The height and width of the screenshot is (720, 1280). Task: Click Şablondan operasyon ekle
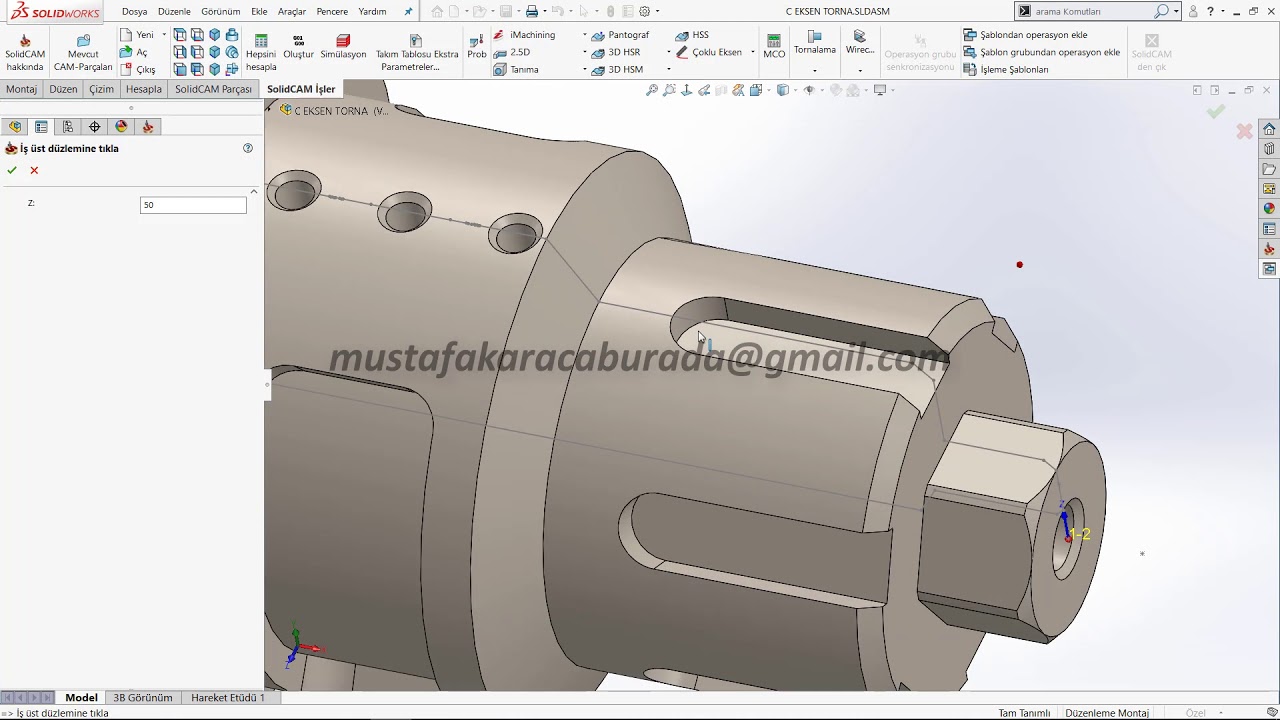click(1025, 35)
